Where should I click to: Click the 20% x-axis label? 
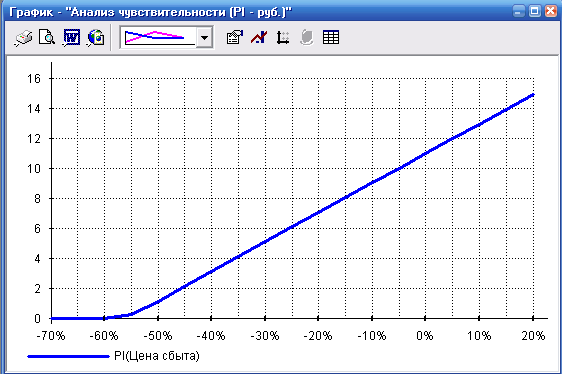[x=533, y=336]
